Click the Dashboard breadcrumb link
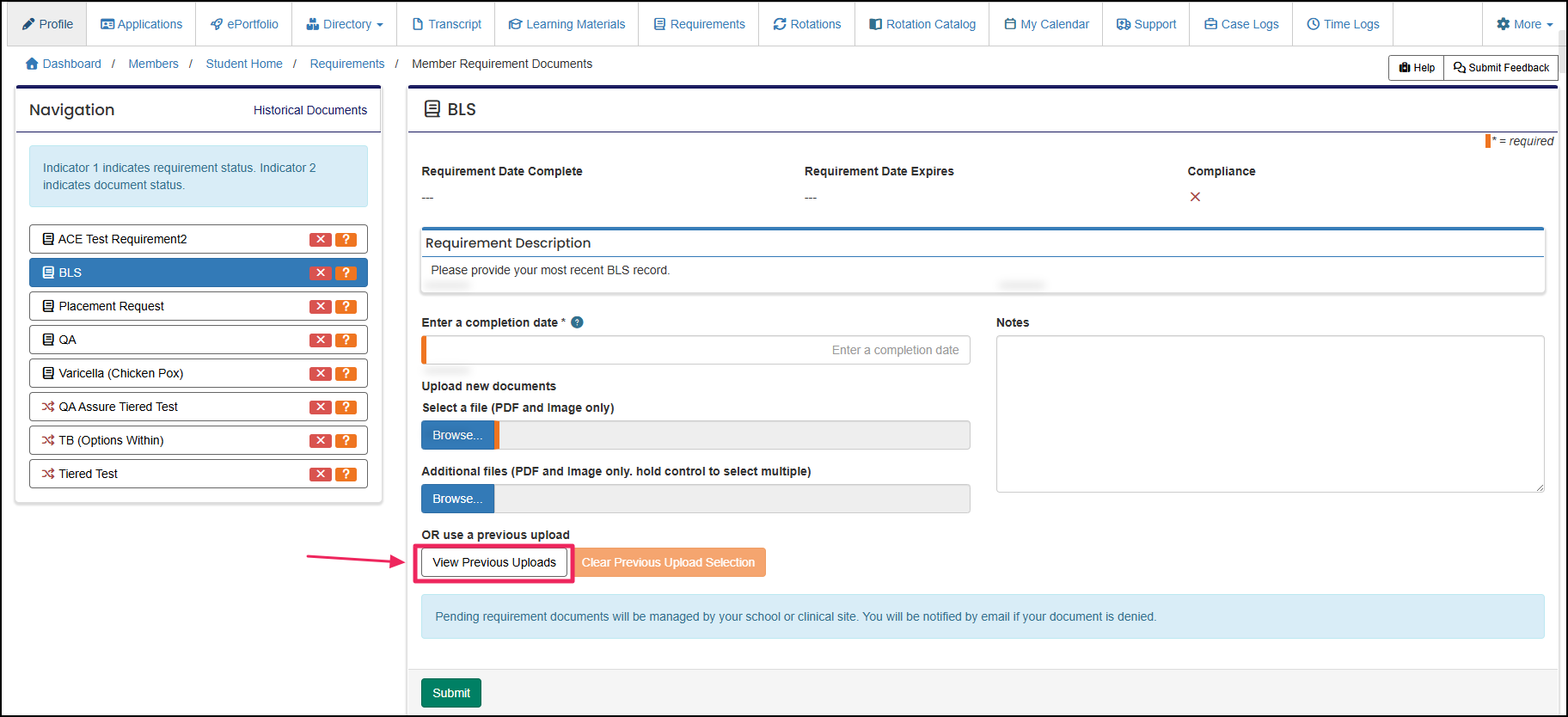The height and width of the screenshot is (717, 1568). point(64,64)
